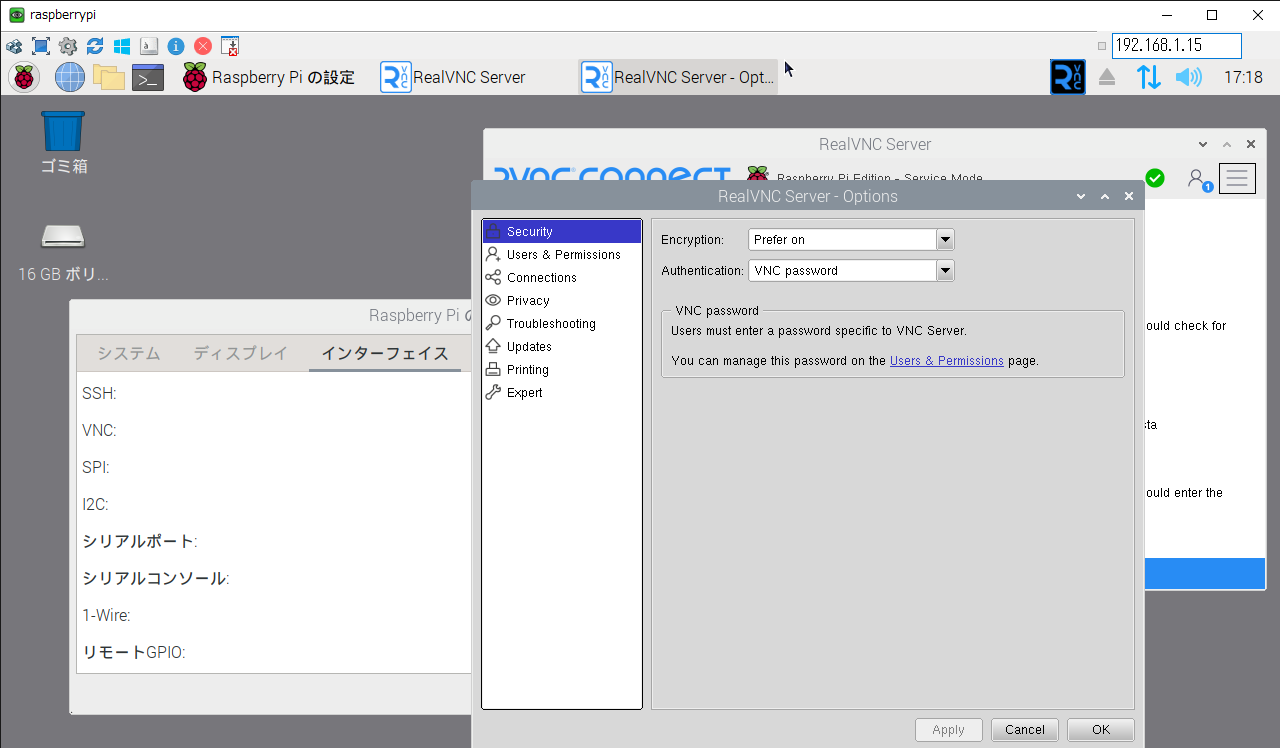Open the file manager folders icon
1280x748 pixels.
(108, 77)
